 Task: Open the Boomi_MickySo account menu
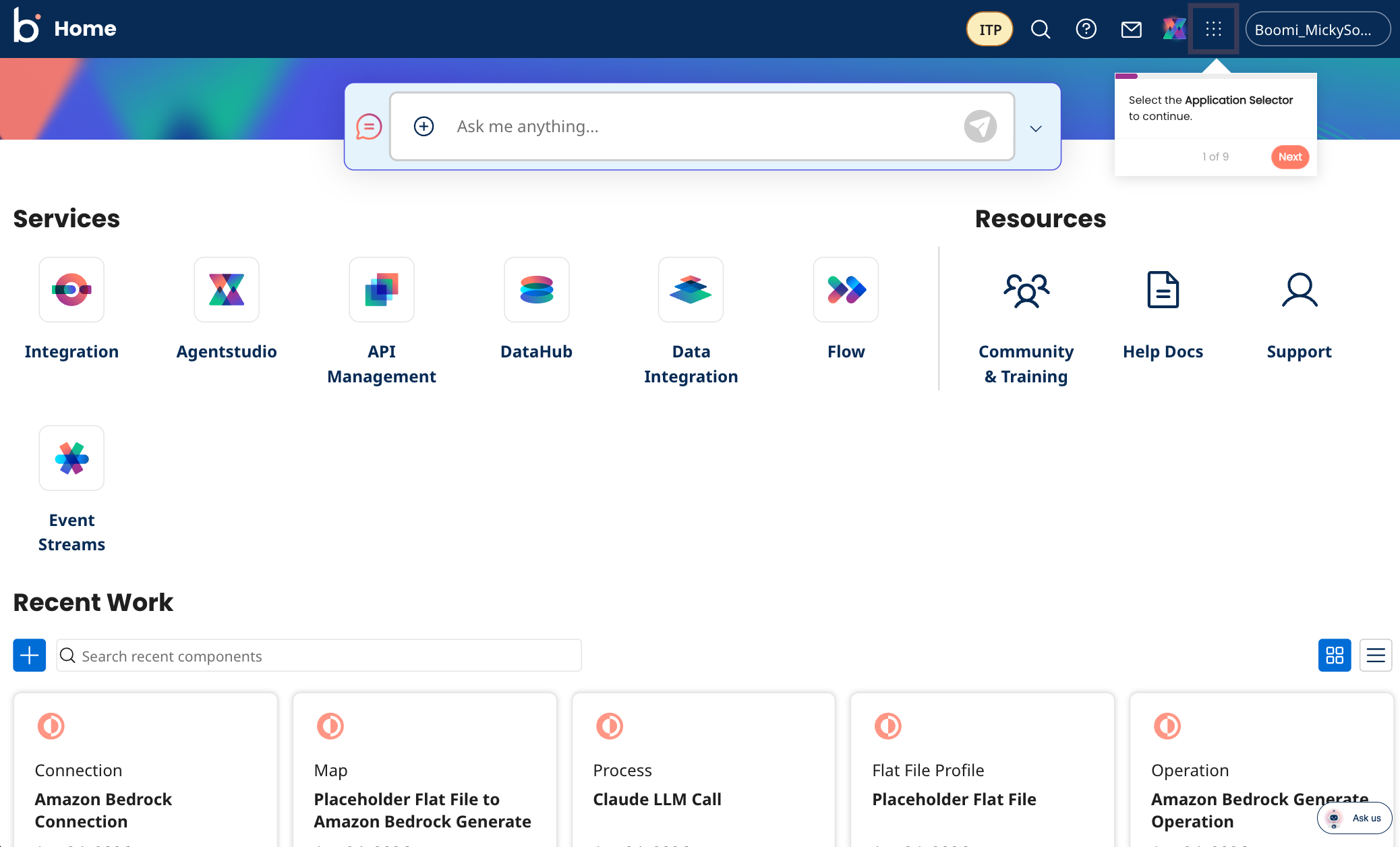[x=1318, y=29]
